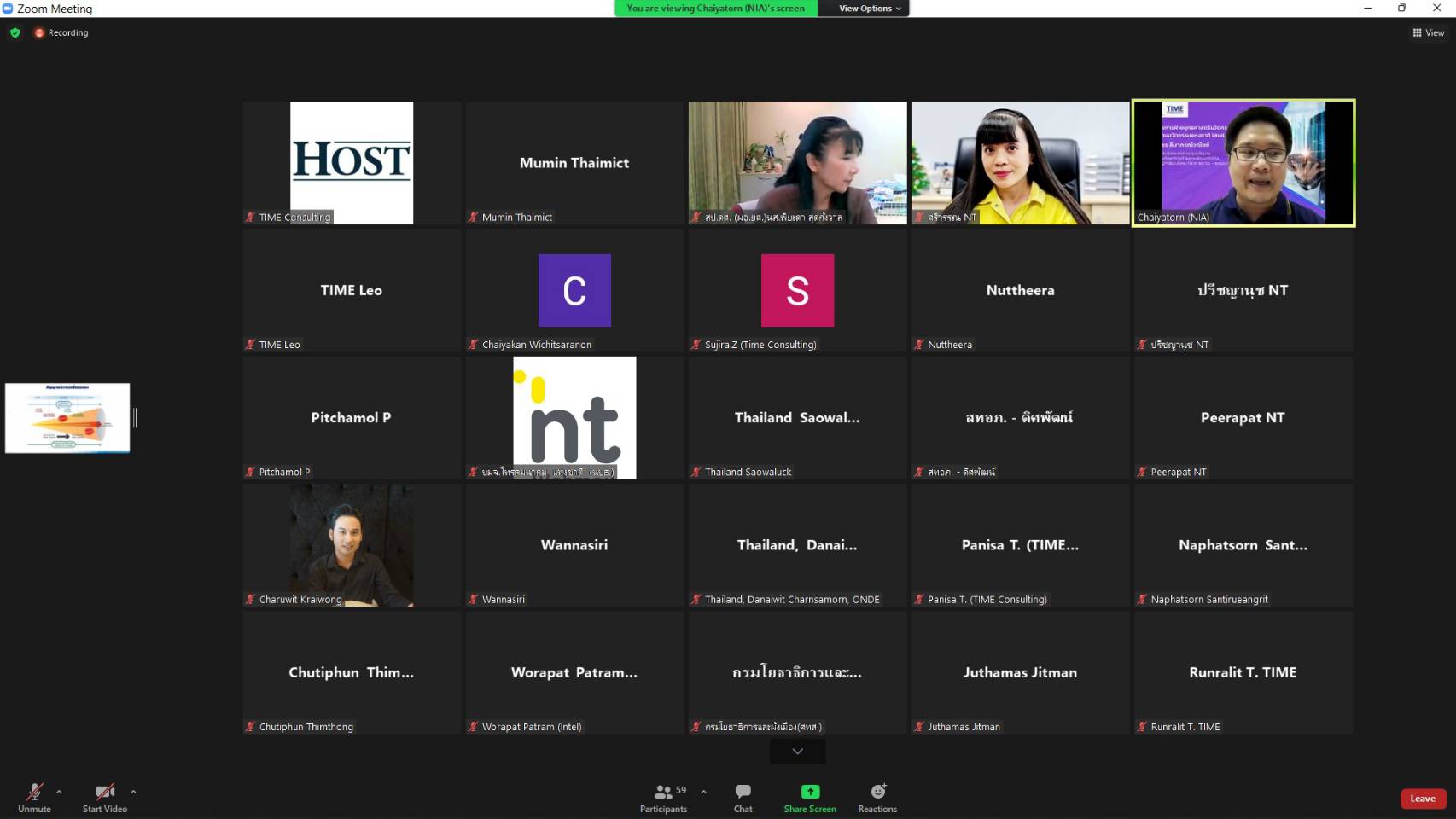Toggle Start Video camera button

(x=105, y=793)
